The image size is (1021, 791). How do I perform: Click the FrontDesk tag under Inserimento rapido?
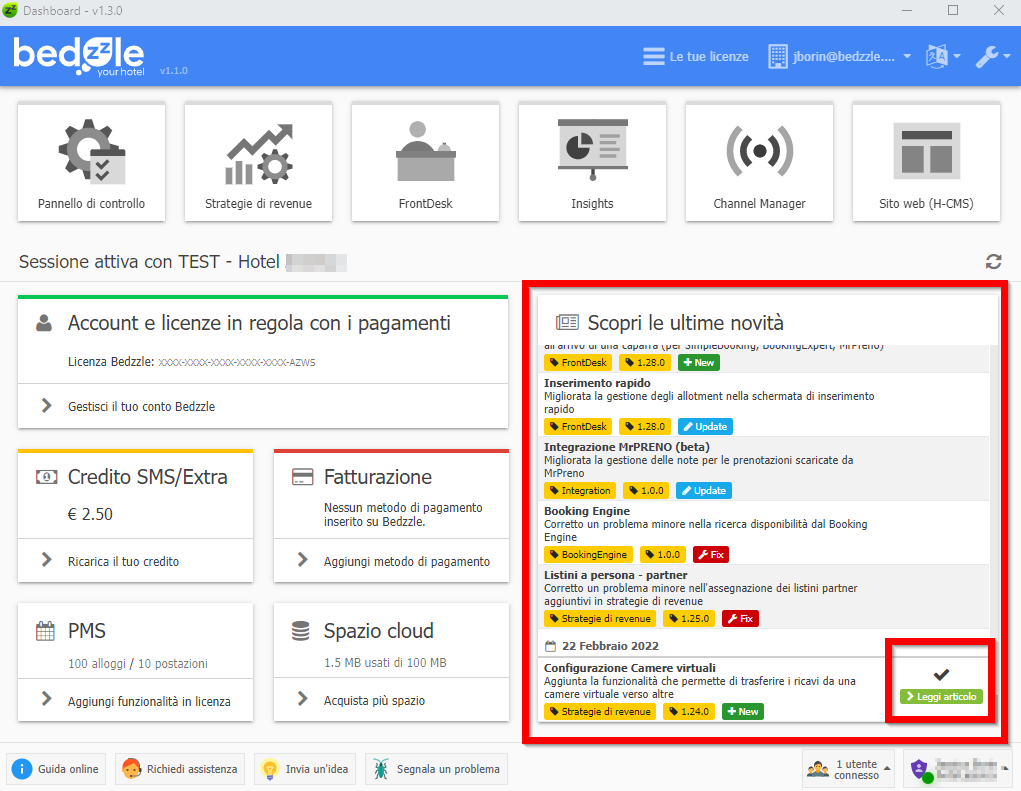578,426
